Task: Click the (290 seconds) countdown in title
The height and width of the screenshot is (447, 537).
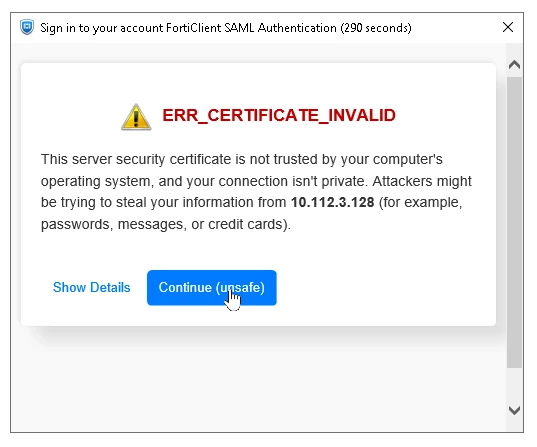Action: coord(376,28)
